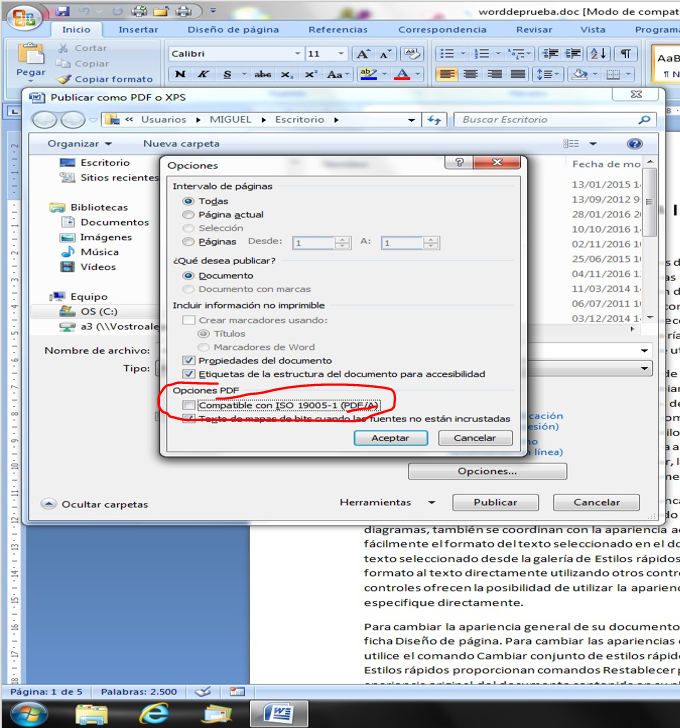This screenshot has height=728, width=680.
Task: Click the Buscar Escritorio search field
Action: 545,119
